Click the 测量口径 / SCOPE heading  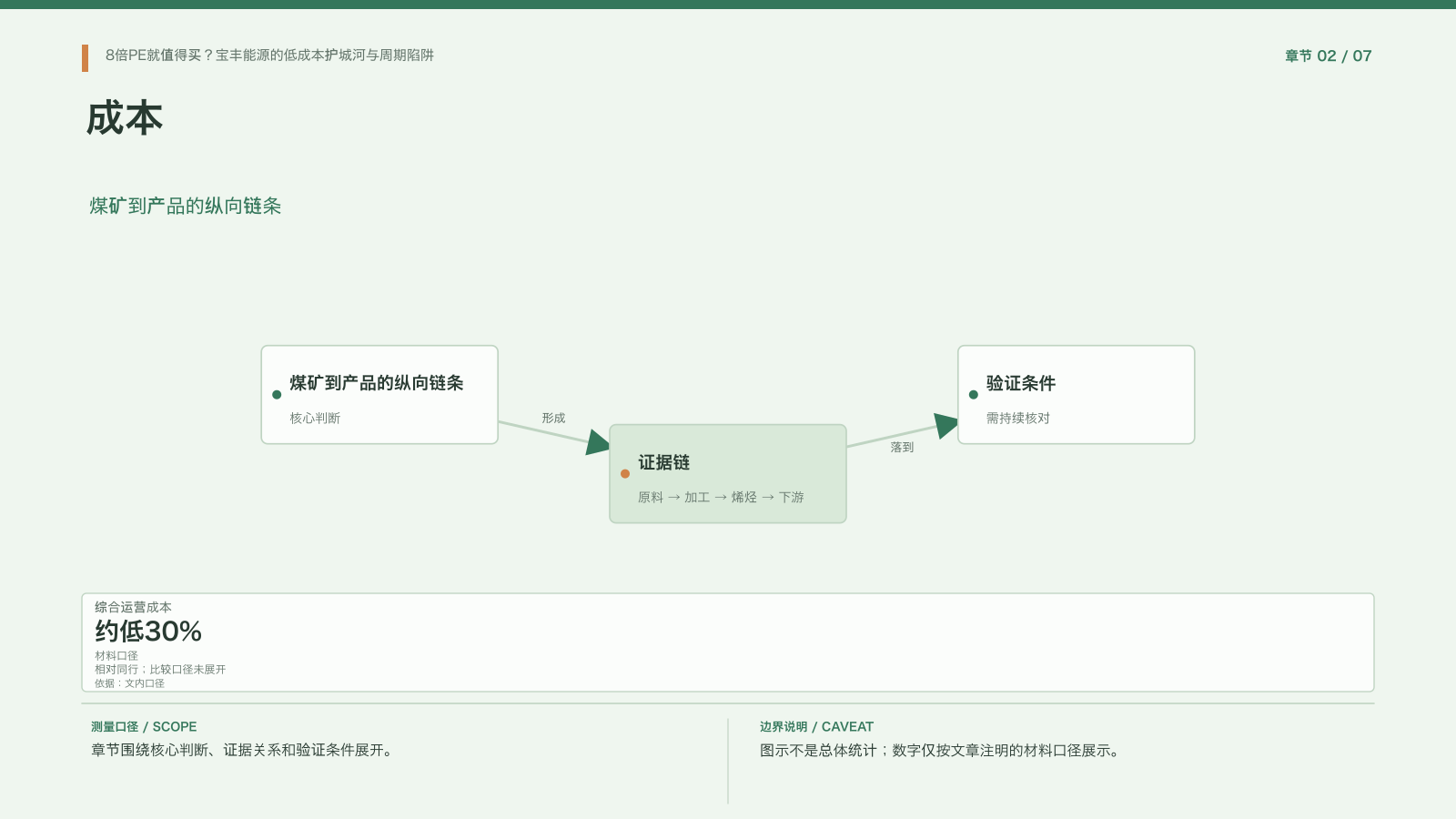pyautogui.click(x=144, y=727)
